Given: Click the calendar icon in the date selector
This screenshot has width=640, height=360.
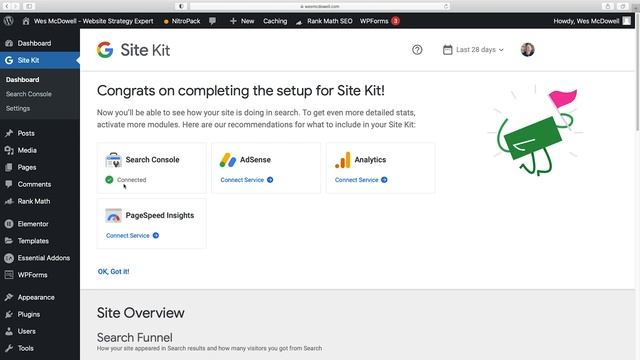Looking at the screenshot, I should point(447,50).
